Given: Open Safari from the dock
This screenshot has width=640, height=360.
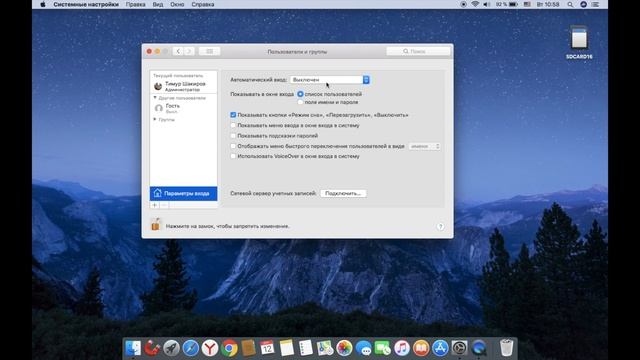Looking at the screenshot, I should click(191, 348).
